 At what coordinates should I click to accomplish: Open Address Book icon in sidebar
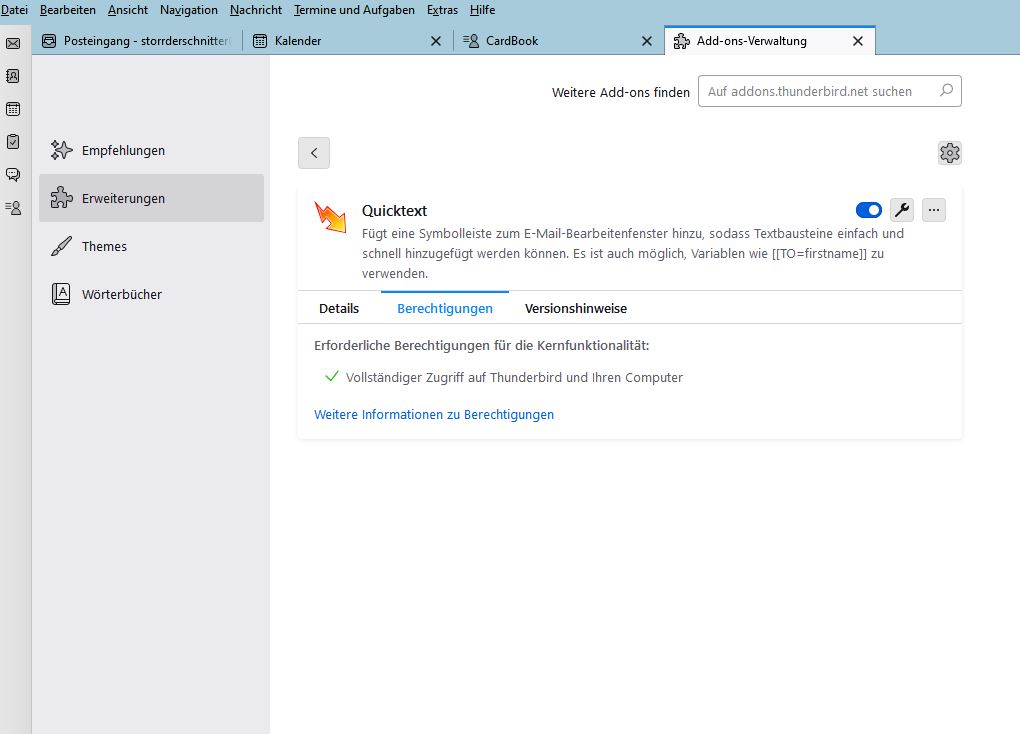13,76
